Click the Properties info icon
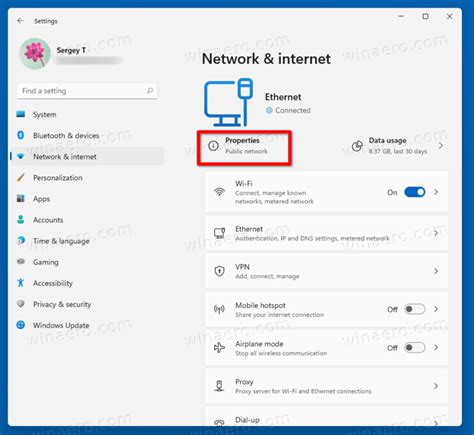The image size is (474, 435). point(213,146)
